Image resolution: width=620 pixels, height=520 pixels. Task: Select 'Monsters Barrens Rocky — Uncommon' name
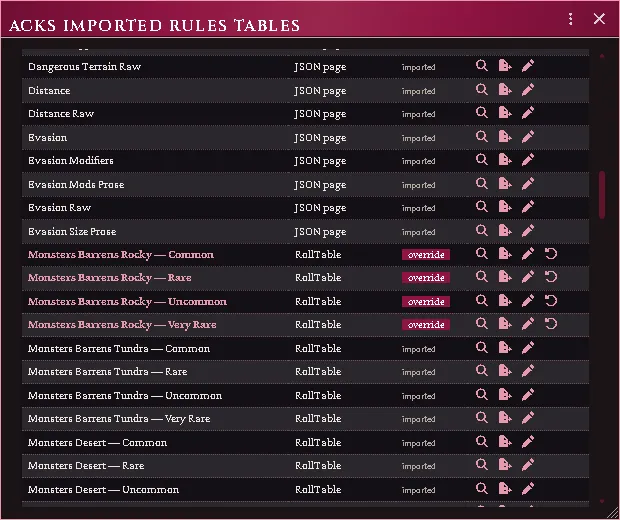127,302
